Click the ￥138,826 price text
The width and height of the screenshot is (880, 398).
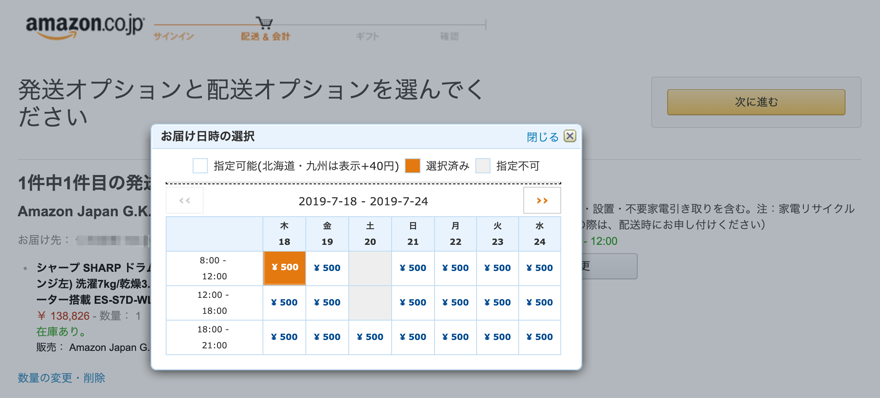coord(62,315)
